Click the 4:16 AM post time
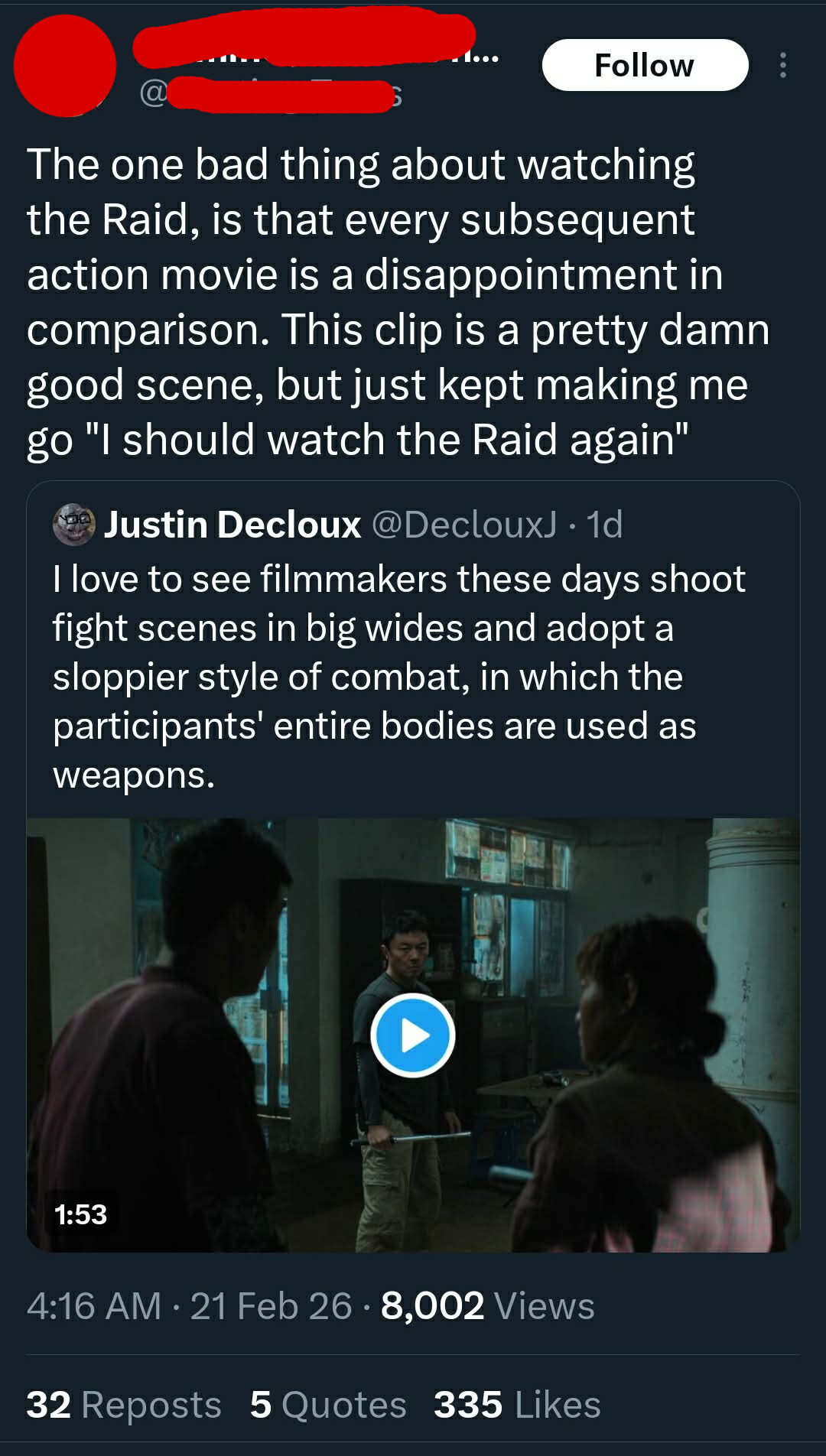 coord(94,1305)
